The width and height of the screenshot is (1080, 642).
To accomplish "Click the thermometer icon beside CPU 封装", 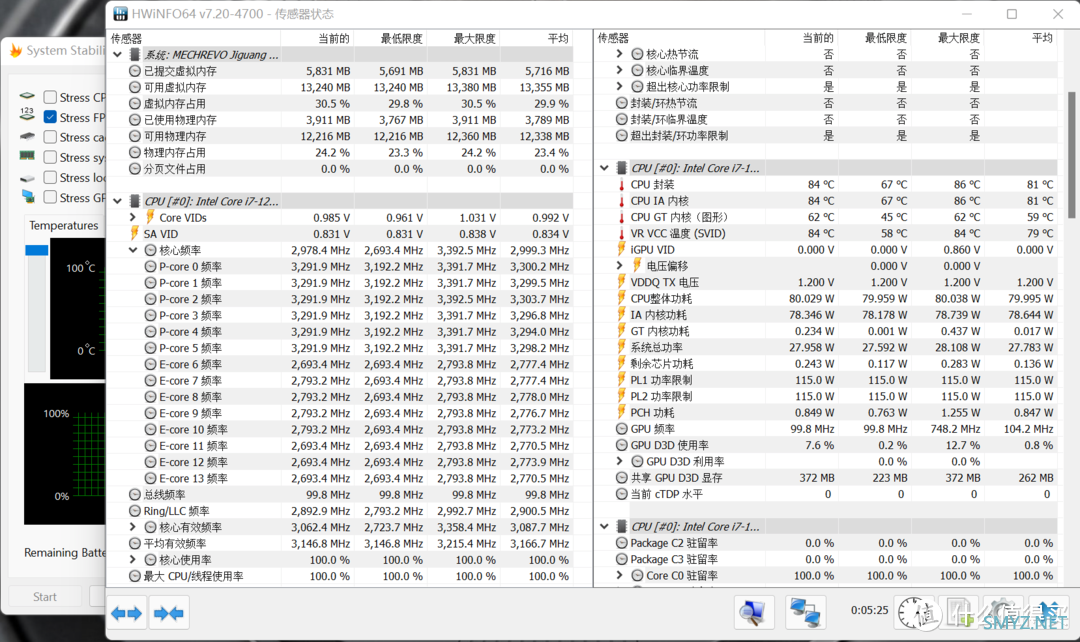I will click(621, 185).
